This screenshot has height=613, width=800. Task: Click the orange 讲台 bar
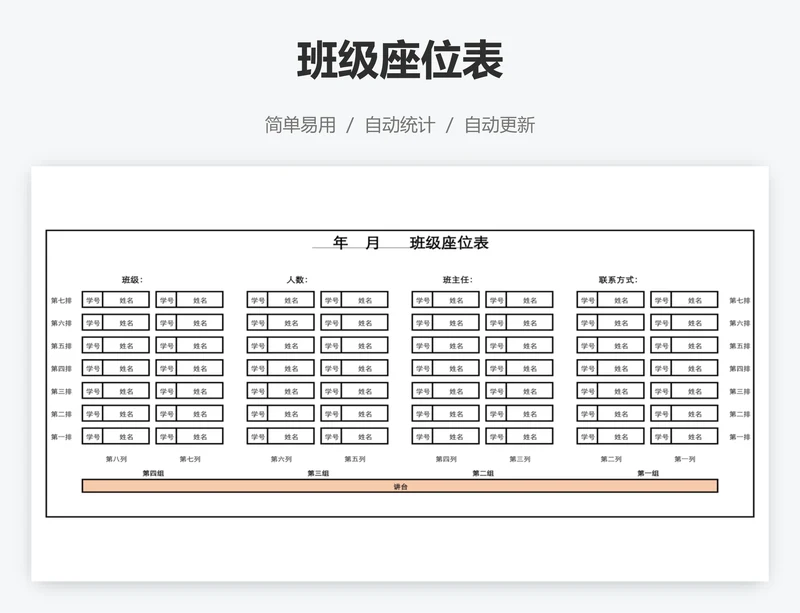[400, 486]
